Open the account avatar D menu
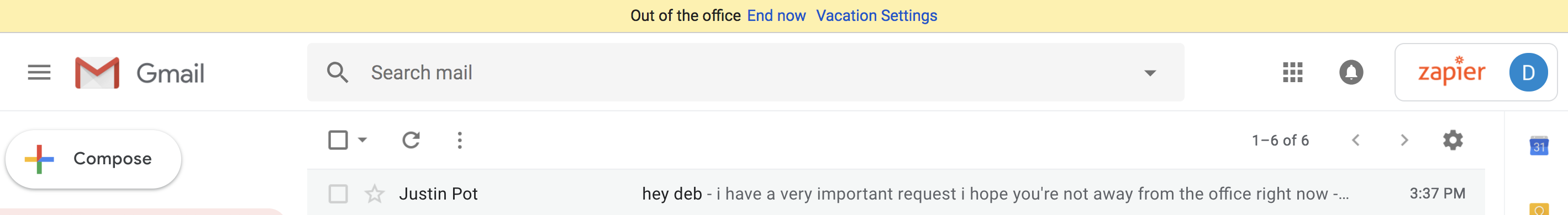The image size is (1568, 215). pyautogui.click(x=1528, y=72)
